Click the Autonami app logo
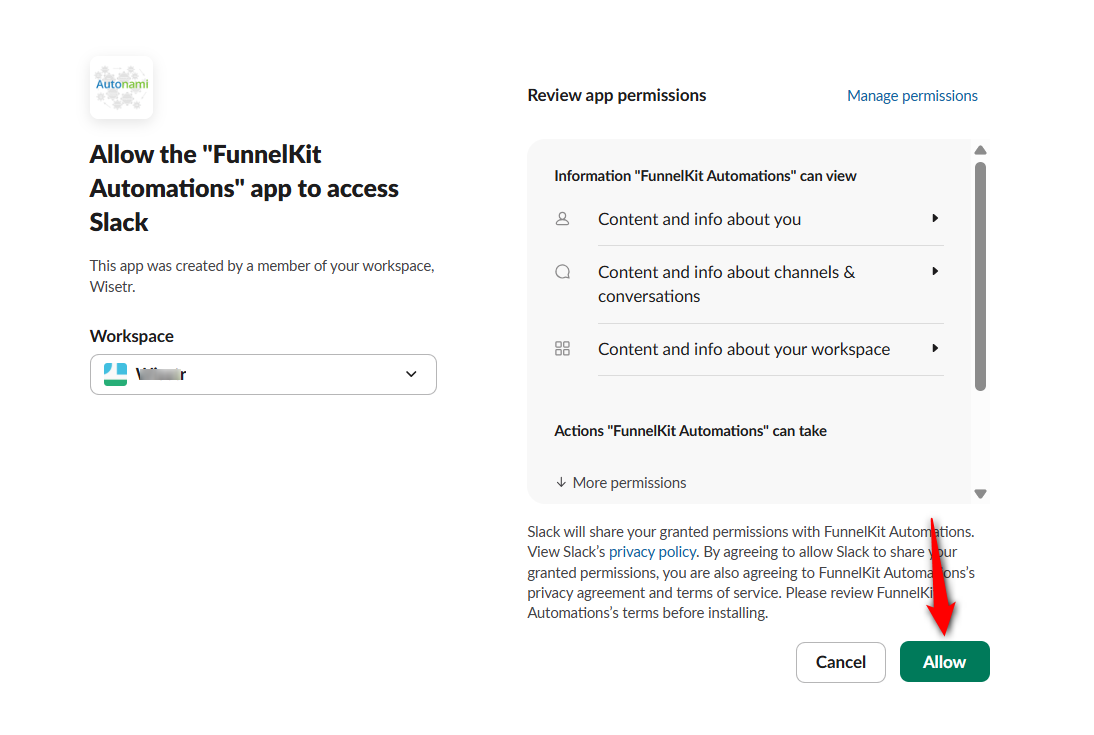 coord(120,87)
